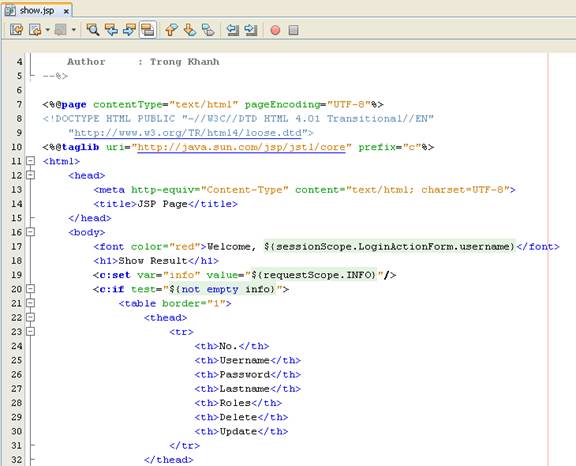
Task: Click the 'Lastname' table header text
Action: pyautogui.click(x=244, y=389)
